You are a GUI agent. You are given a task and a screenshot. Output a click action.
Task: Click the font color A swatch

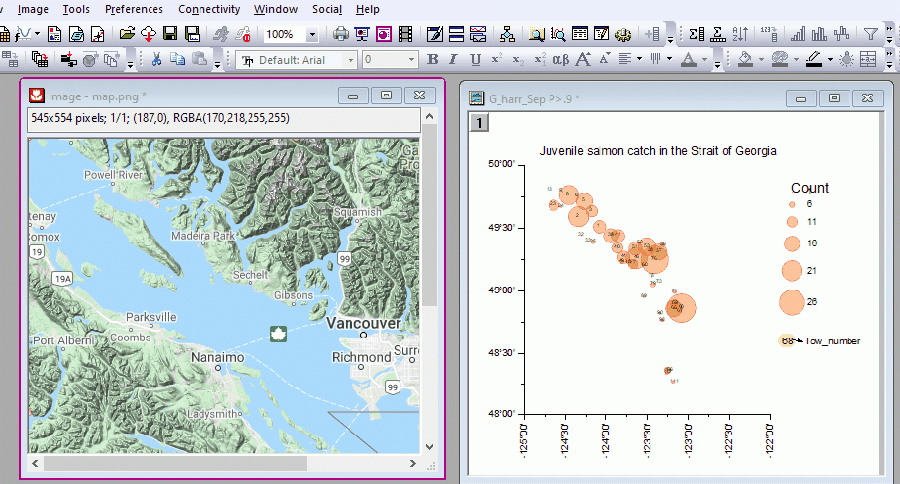coord(688,60)
